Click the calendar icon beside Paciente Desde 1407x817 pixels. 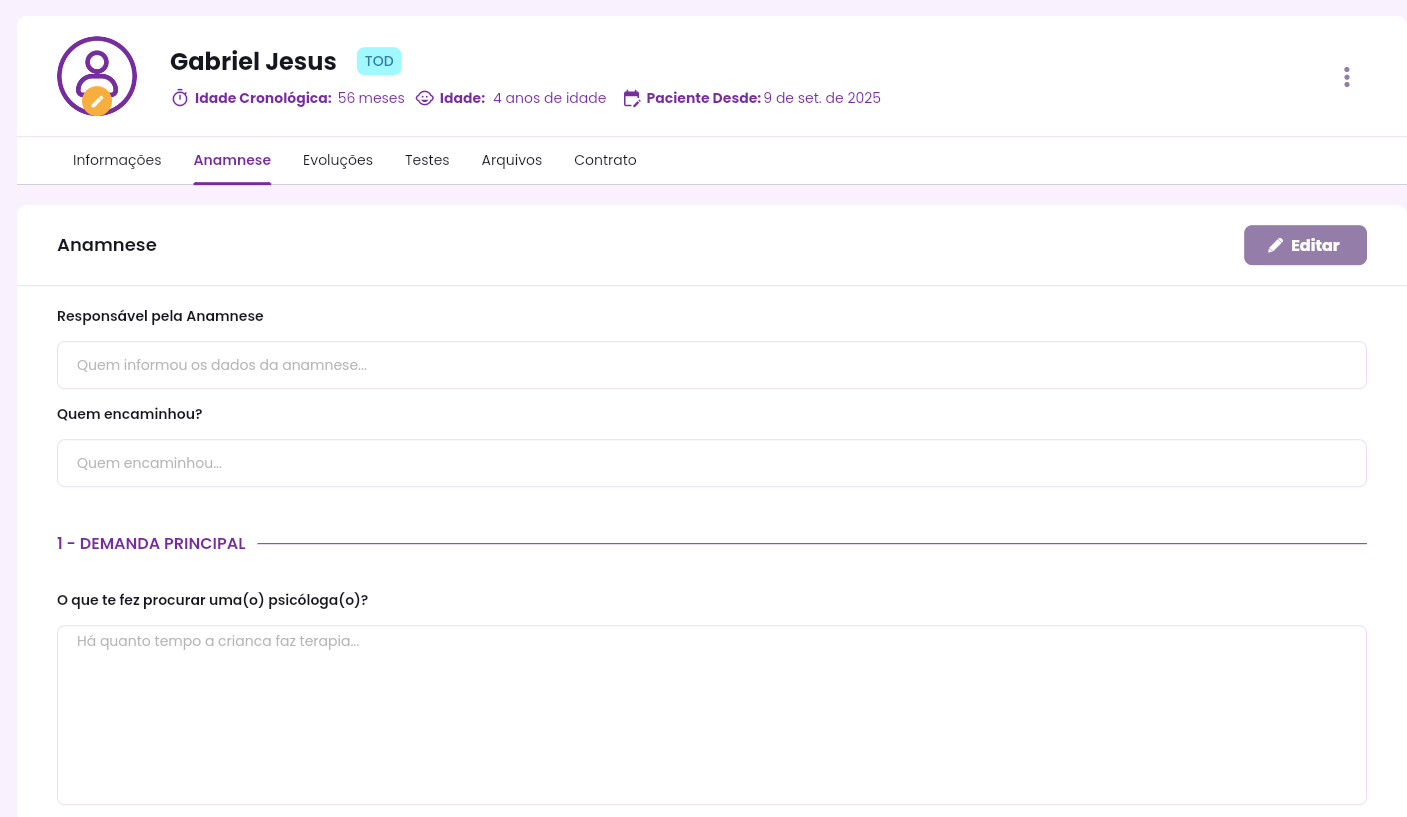tap(631, 98)
